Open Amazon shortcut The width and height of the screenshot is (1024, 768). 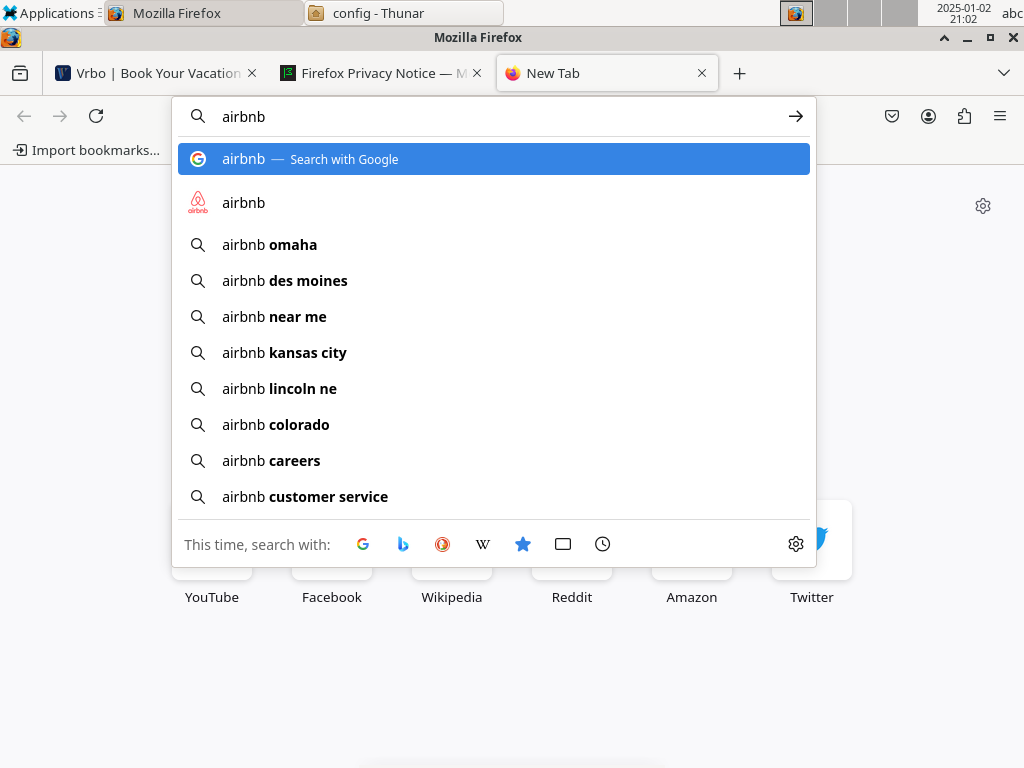(x=692, y=597)
